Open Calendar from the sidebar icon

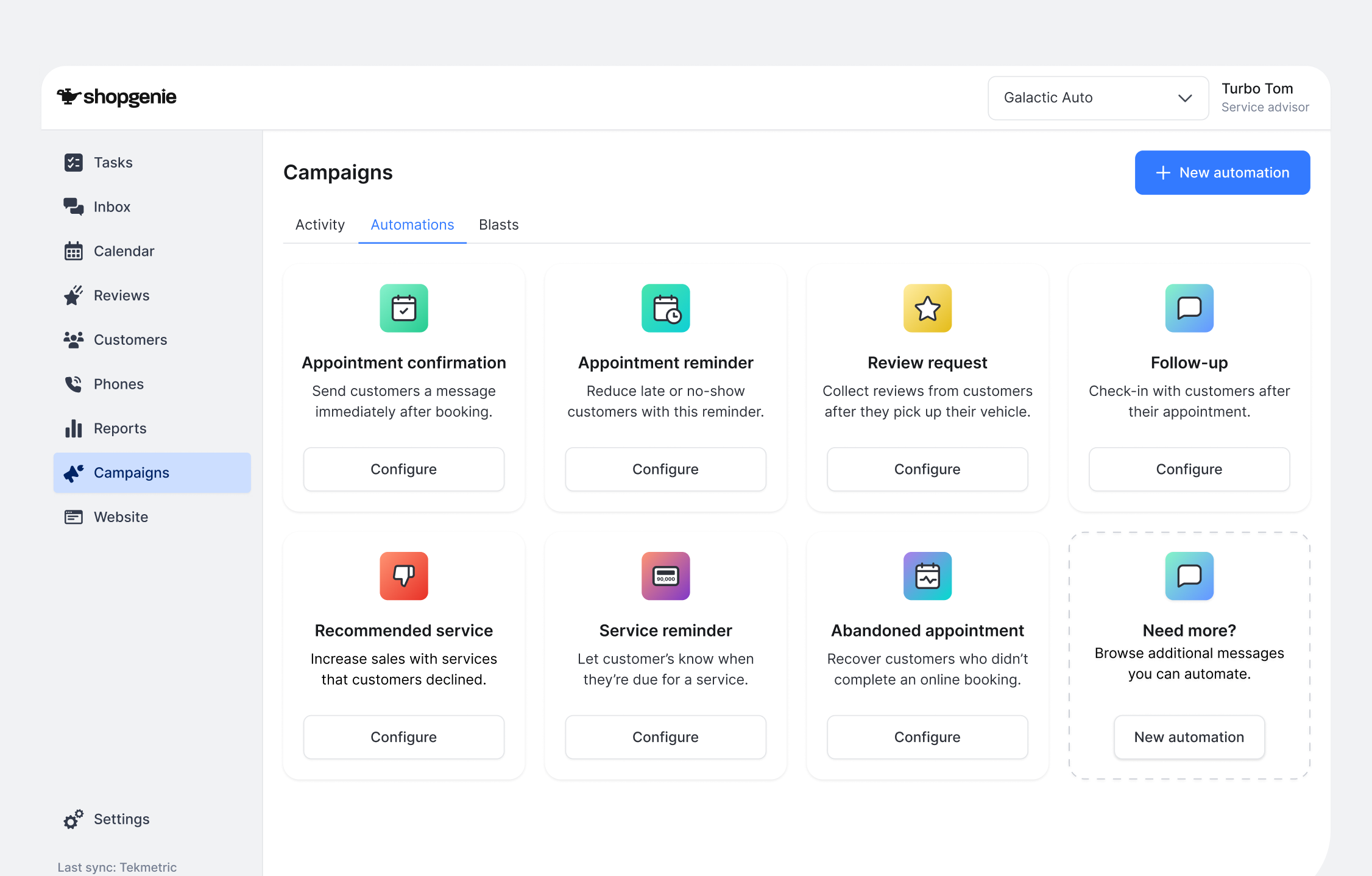click(73, 251)
